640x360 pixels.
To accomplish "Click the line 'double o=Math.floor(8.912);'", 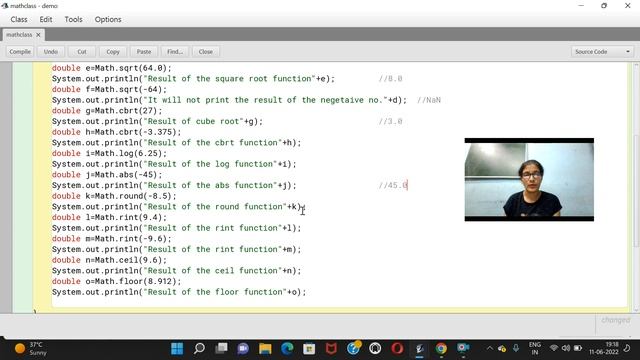I will [116, 281].
